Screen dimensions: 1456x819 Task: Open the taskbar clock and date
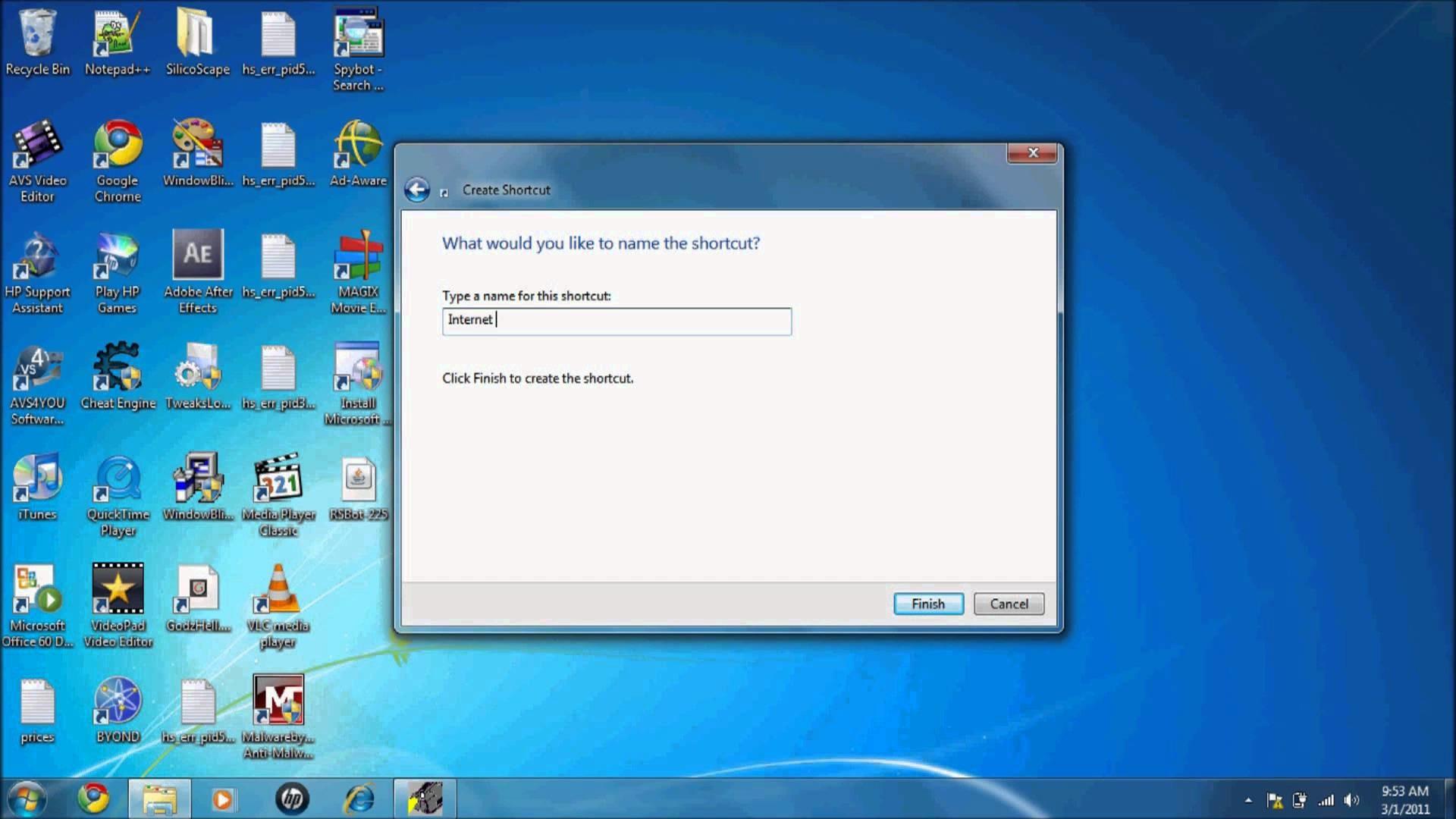tap(1404, 800)
